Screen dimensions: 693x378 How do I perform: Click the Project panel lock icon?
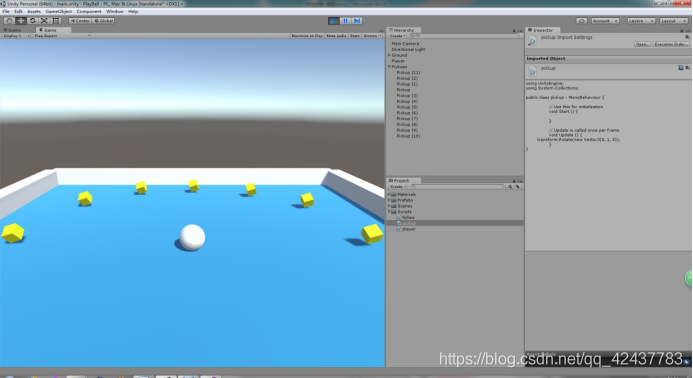click(x=514, y=181)
